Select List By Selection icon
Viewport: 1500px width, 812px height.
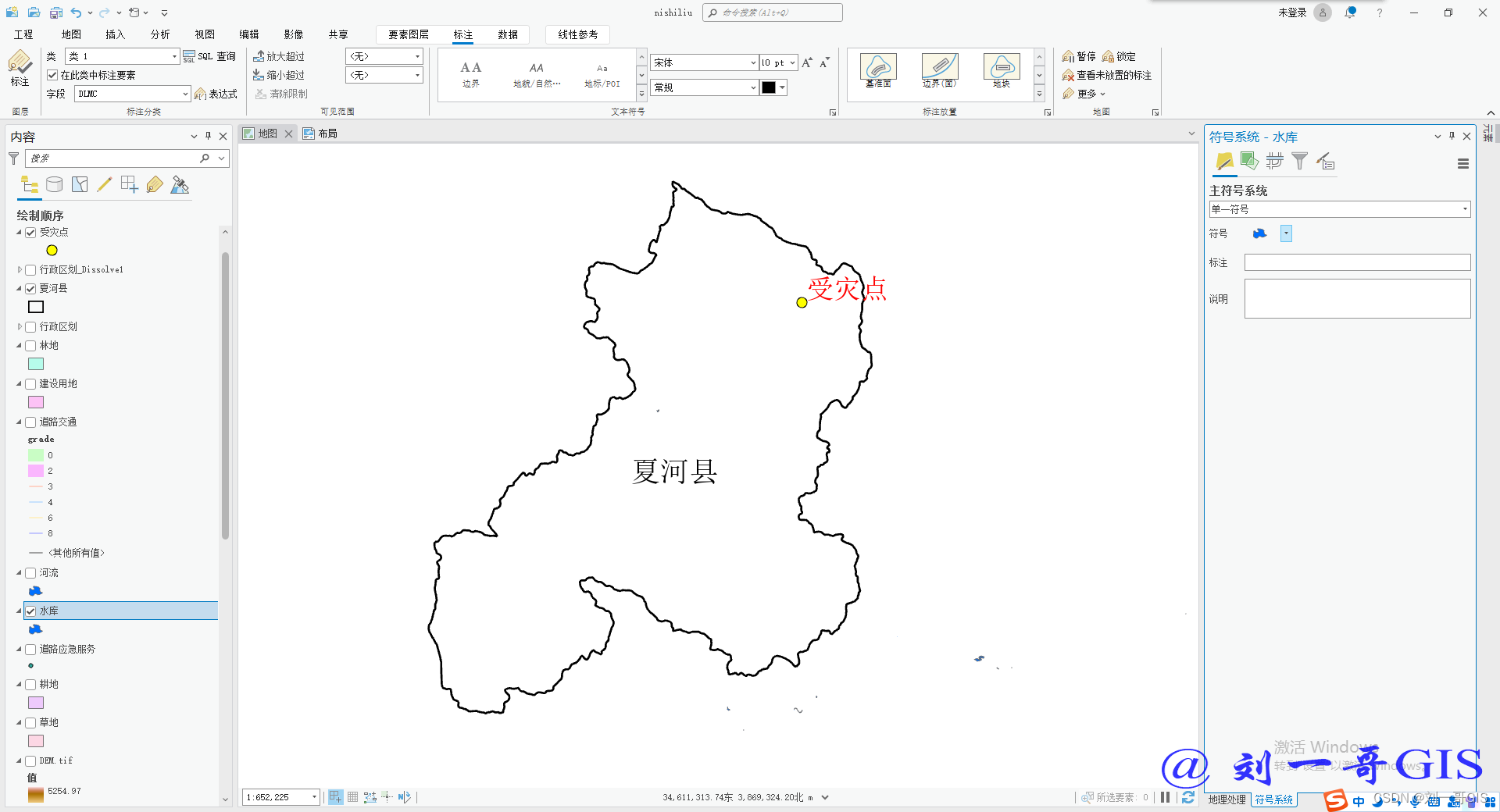pyautogui.click(x=79, y=185)
